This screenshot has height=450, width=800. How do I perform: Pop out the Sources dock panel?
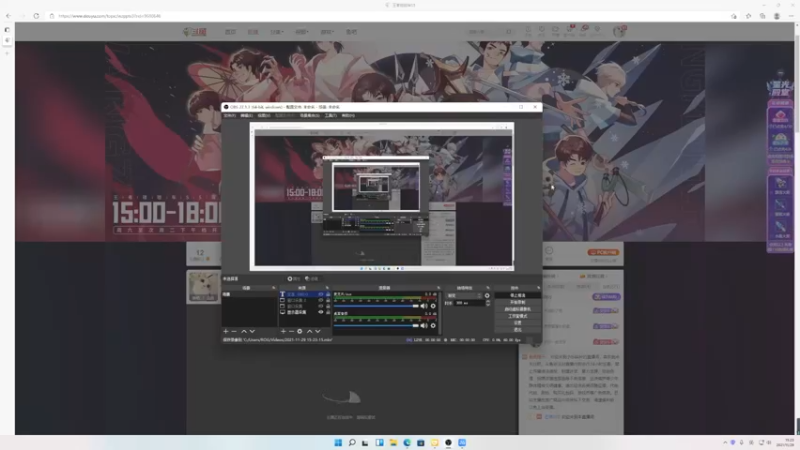(x=327, y=288)
